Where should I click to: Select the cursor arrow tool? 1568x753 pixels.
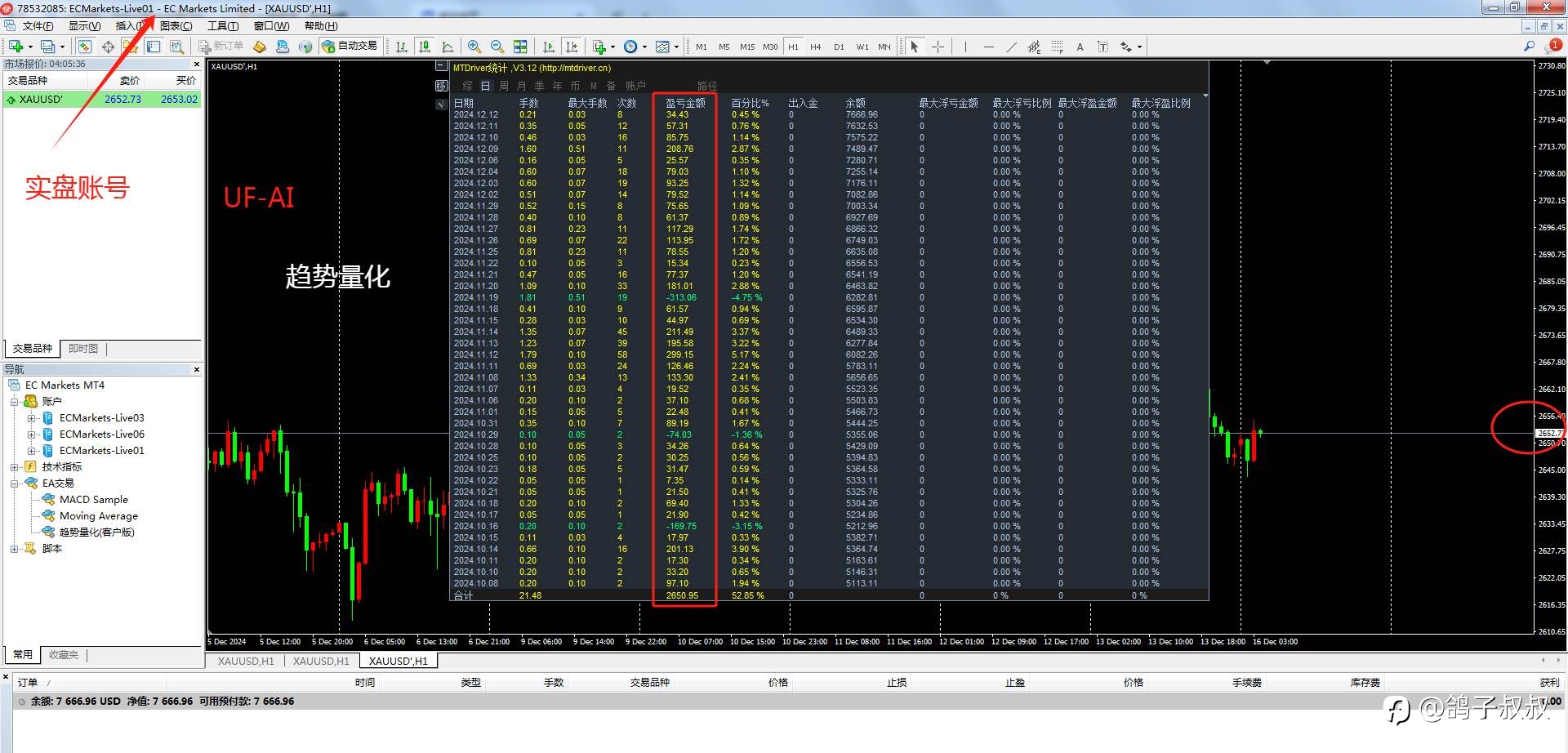915,47
